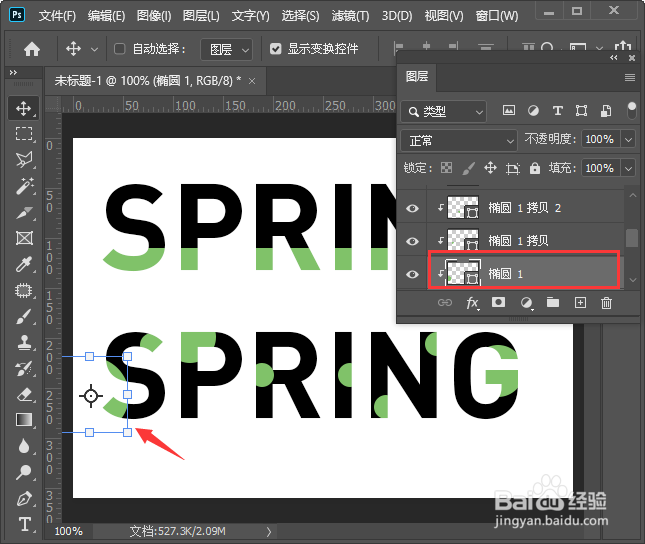Enable the 自动选择 checkbox
Screen dimensions: 645x544
119,49
